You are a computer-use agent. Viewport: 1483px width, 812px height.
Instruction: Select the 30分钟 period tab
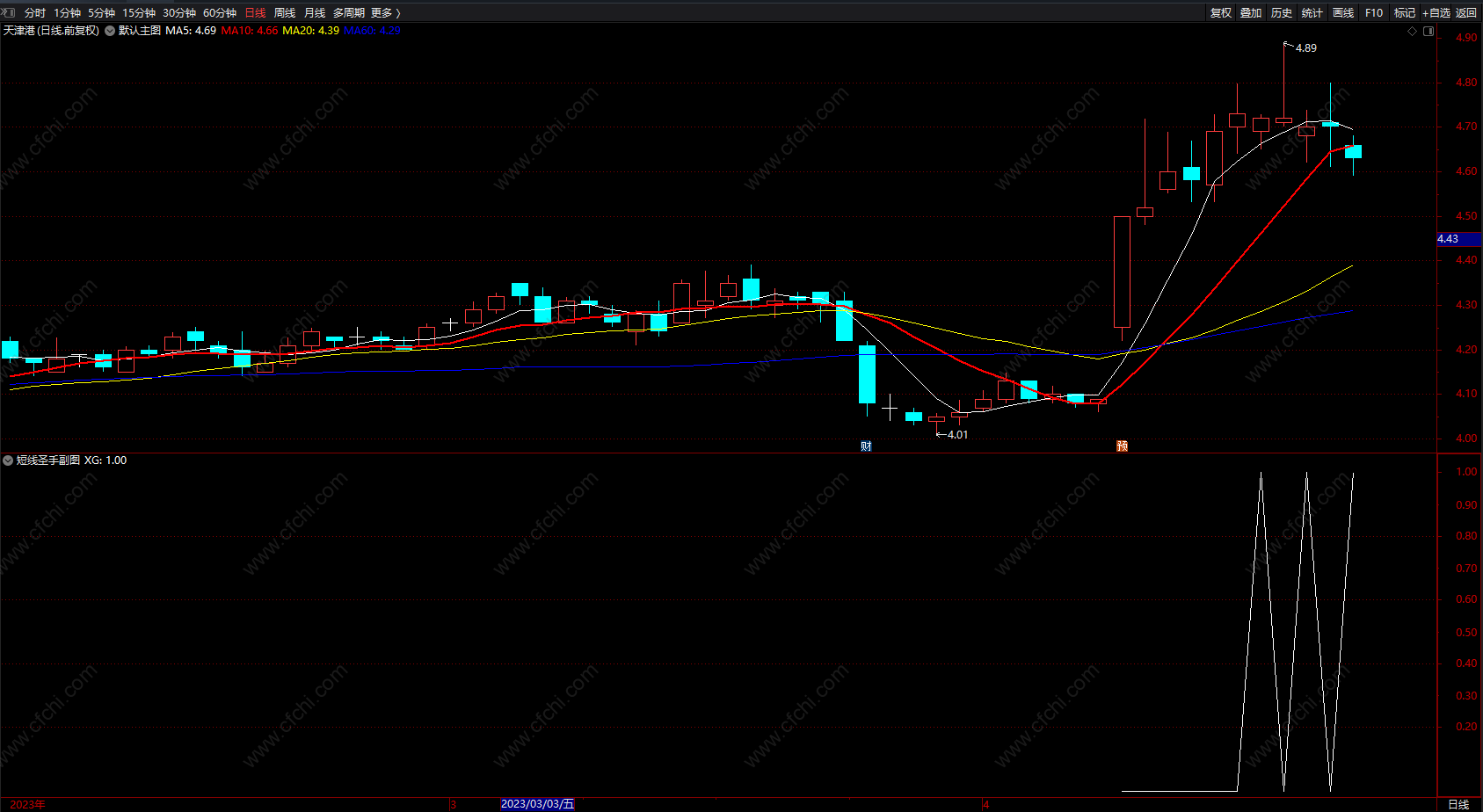click(x=179, y=13)
